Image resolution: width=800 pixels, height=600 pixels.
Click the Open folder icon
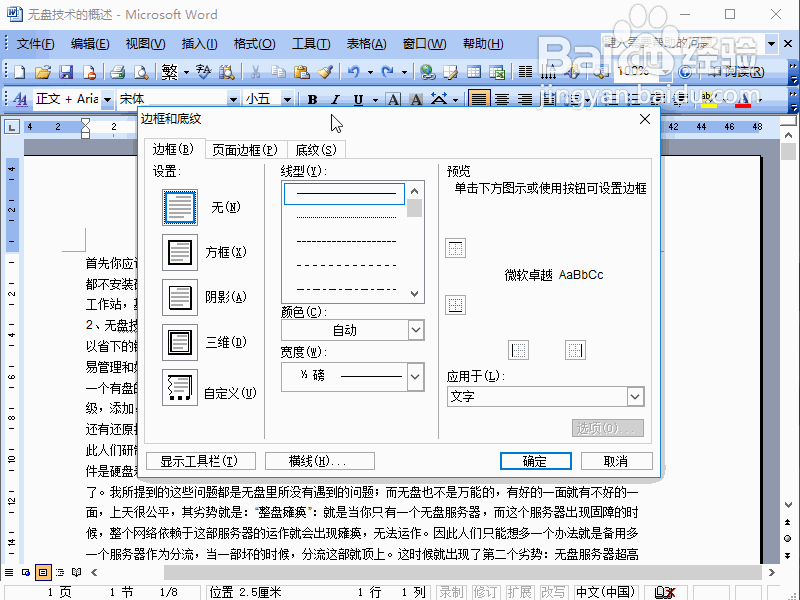pos(43,72)
